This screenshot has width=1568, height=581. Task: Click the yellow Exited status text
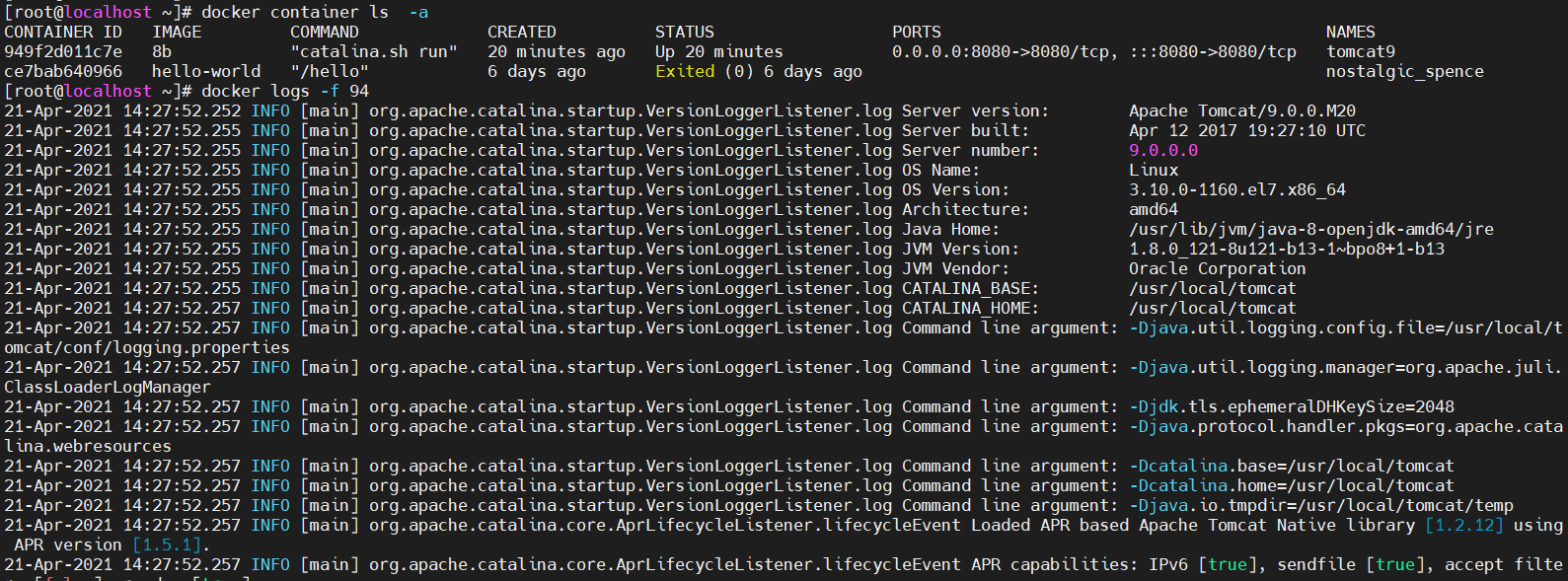click(685, 71)
